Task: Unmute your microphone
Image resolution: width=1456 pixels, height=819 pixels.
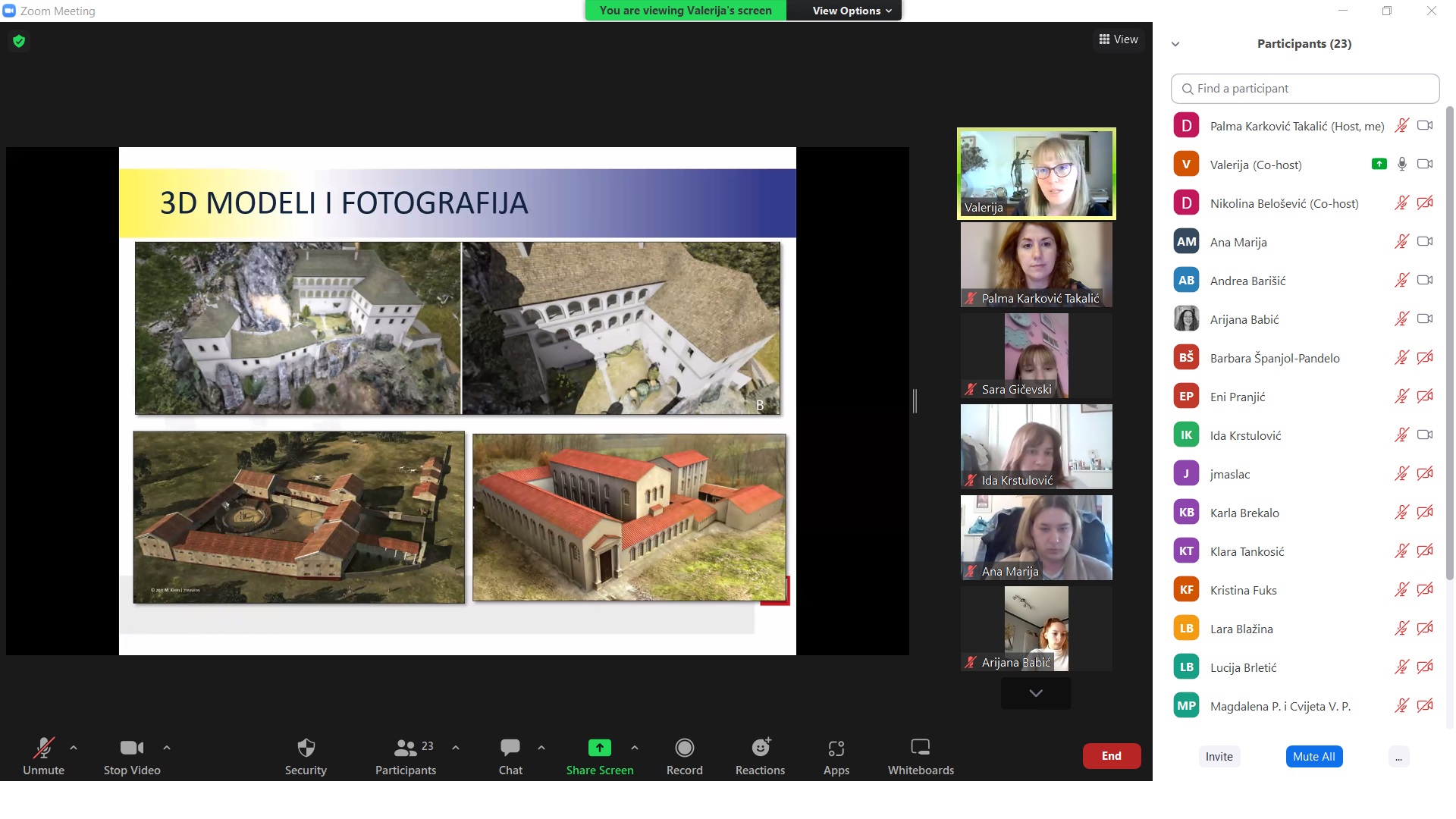Action: [43, 756]
